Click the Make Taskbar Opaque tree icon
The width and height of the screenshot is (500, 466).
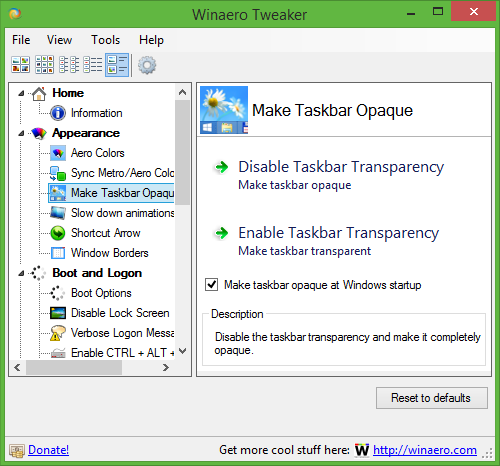pyautogui.click(x=58, y=193)
